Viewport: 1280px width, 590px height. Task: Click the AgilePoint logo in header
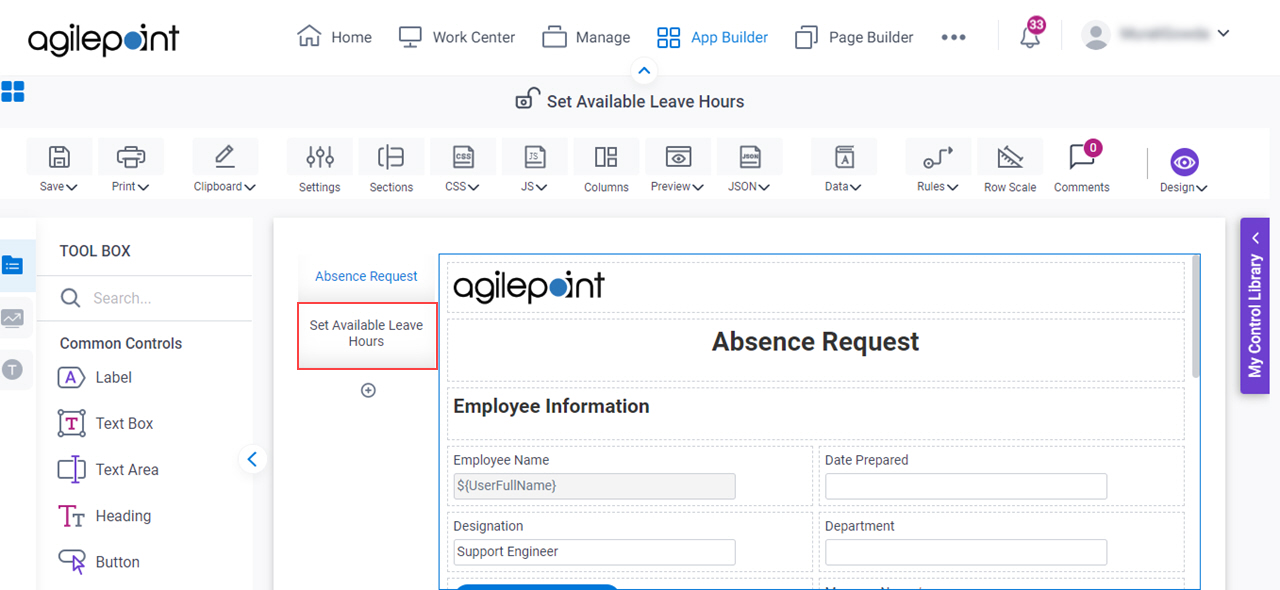click(x=103, y=40)
